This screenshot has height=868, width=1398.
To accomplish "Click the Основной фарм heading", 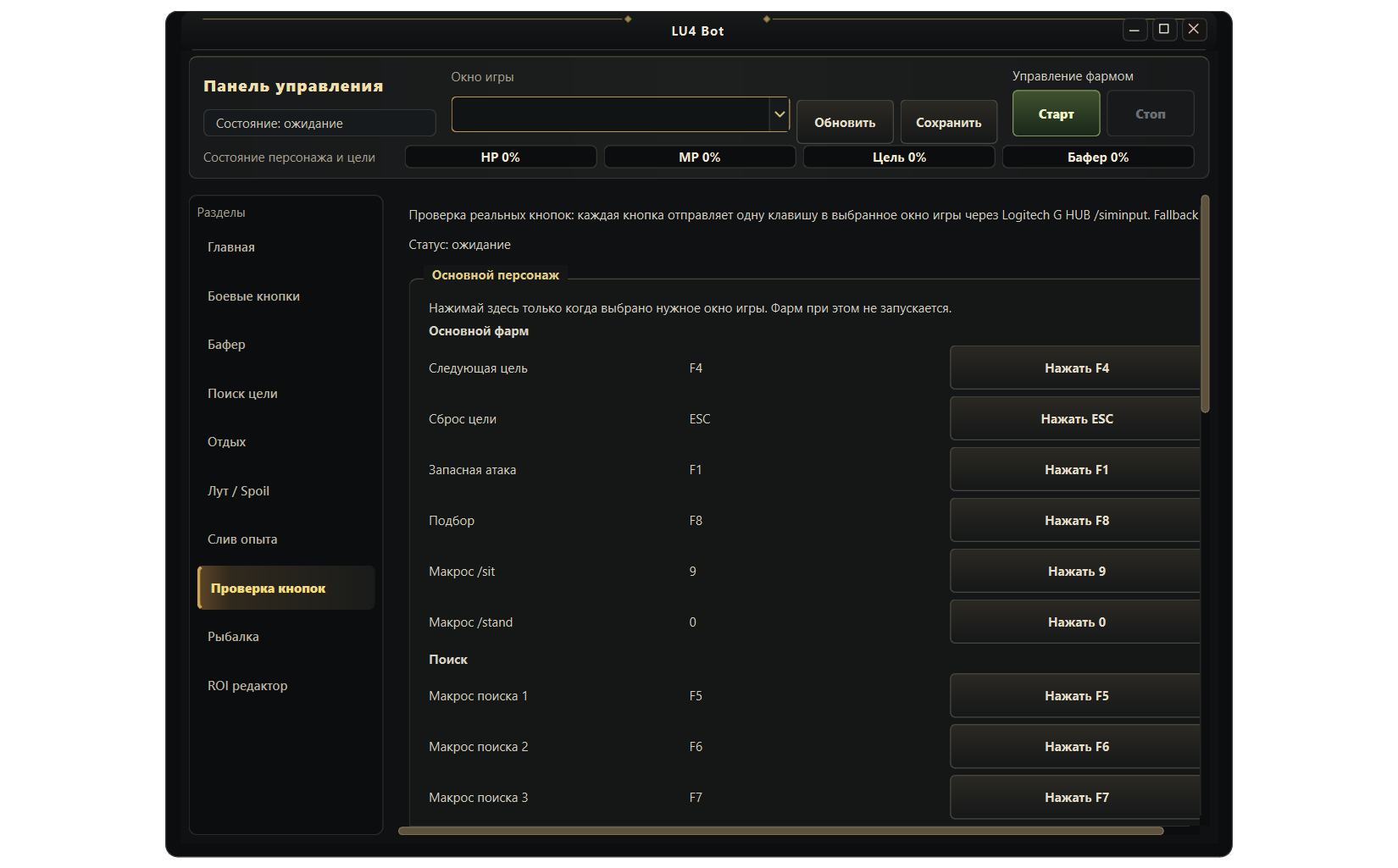I will click(479, 331).
